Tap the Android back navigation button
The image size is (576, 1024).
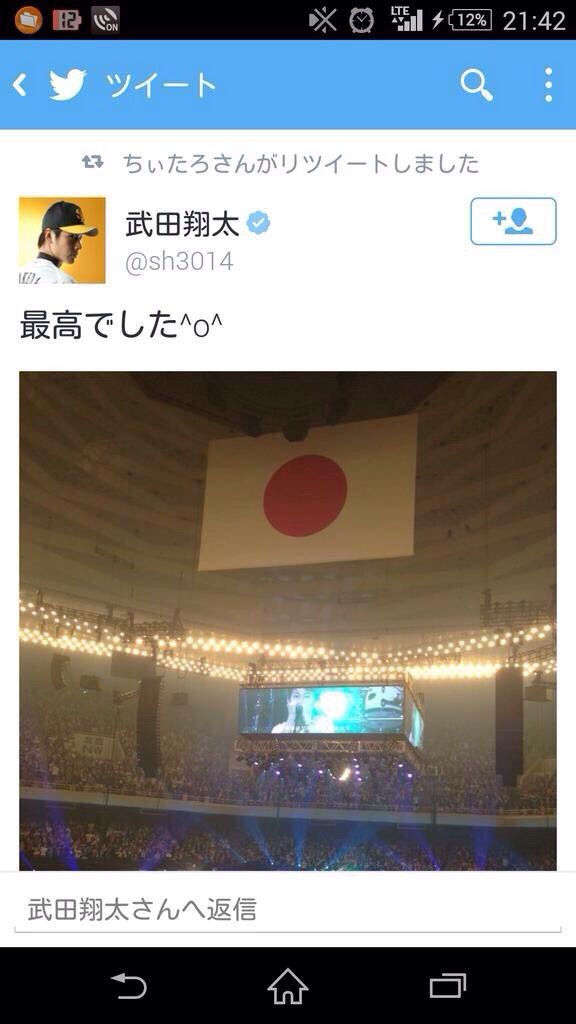[129, 986]
